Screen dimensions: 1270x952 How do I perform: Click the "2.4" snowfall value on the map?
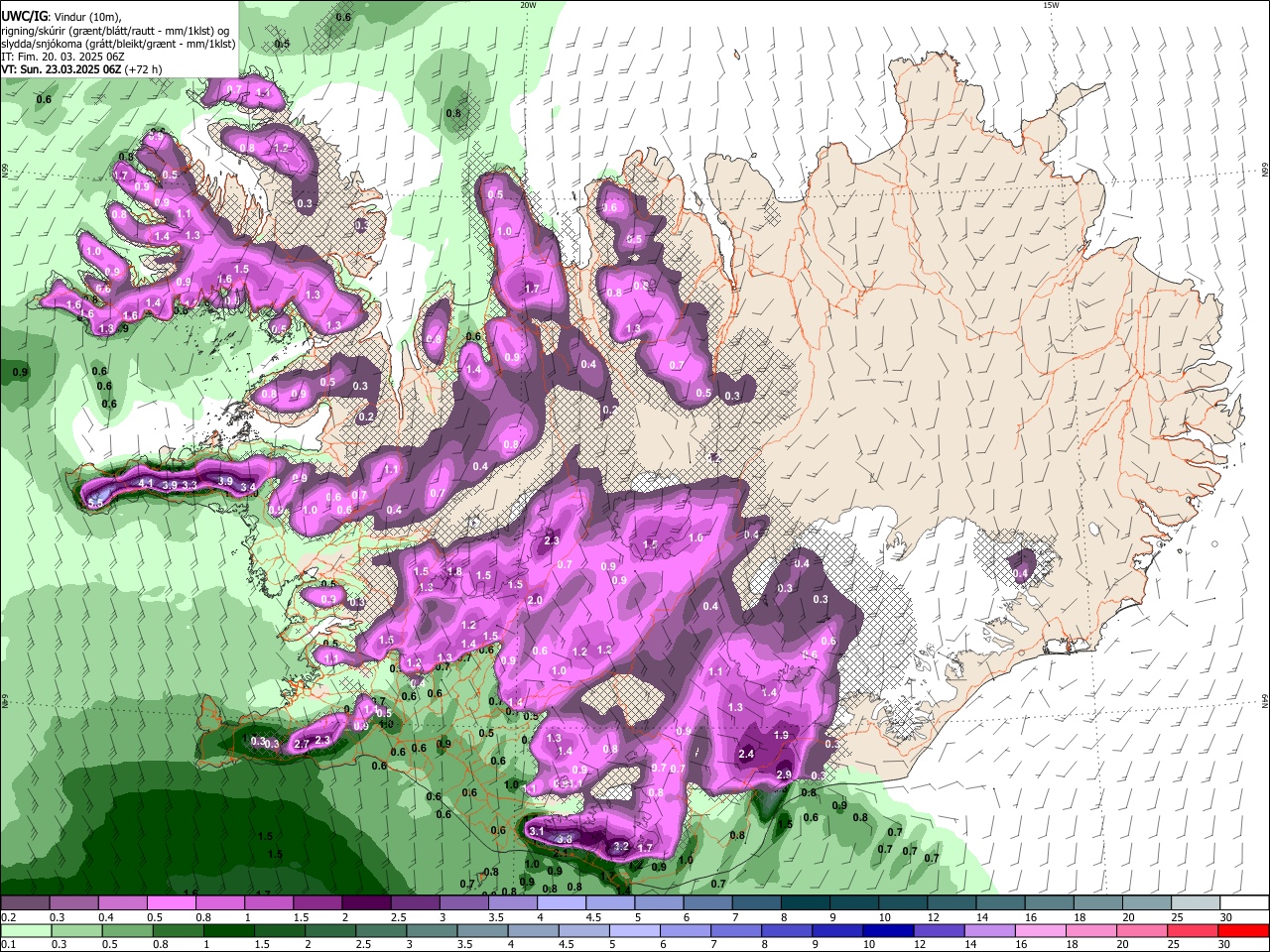pos(747,754)
